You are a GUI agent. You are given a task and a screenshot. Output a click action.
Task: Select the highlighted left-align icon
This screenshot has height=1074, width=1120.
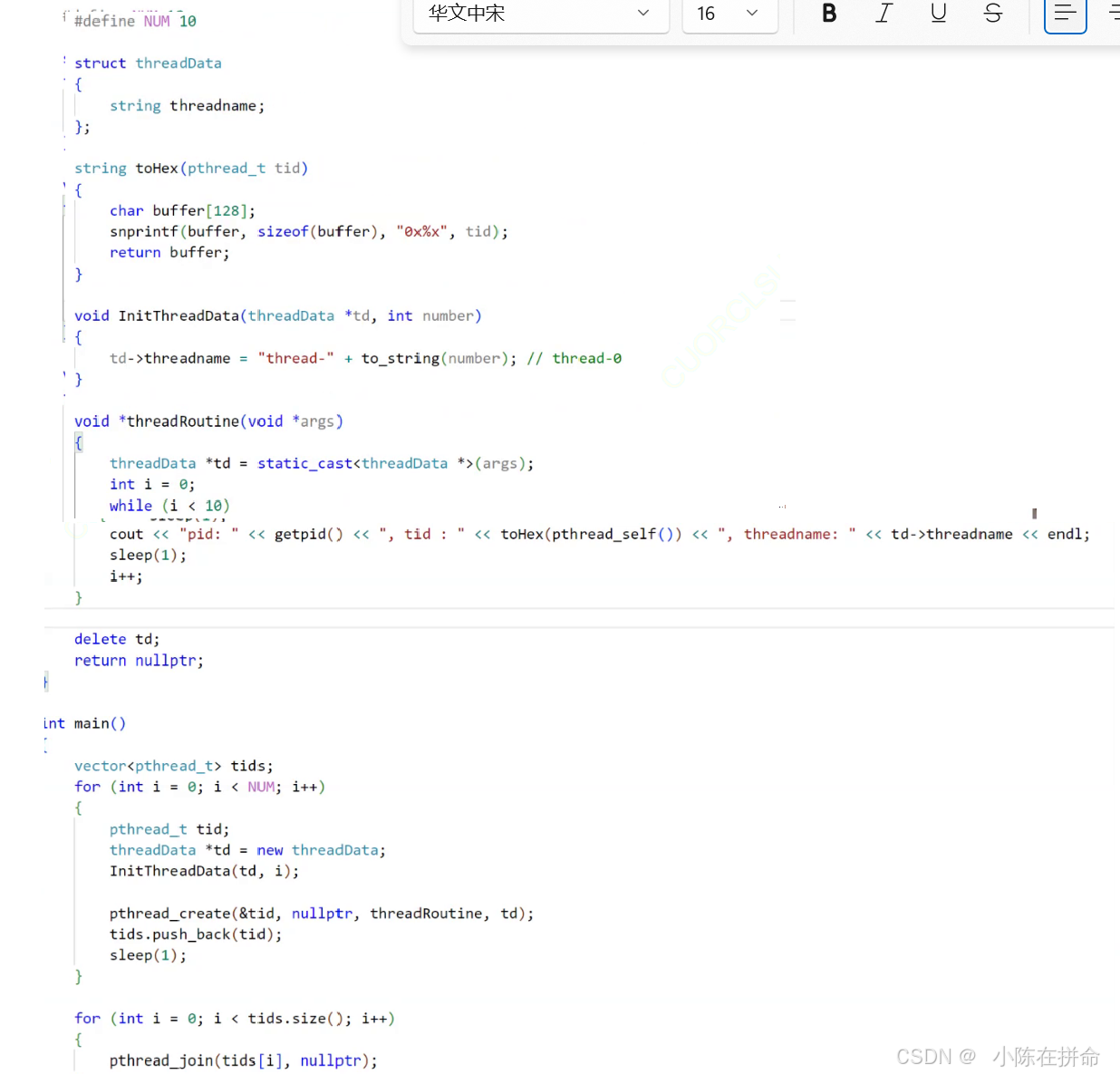(x=1066, y=14)
